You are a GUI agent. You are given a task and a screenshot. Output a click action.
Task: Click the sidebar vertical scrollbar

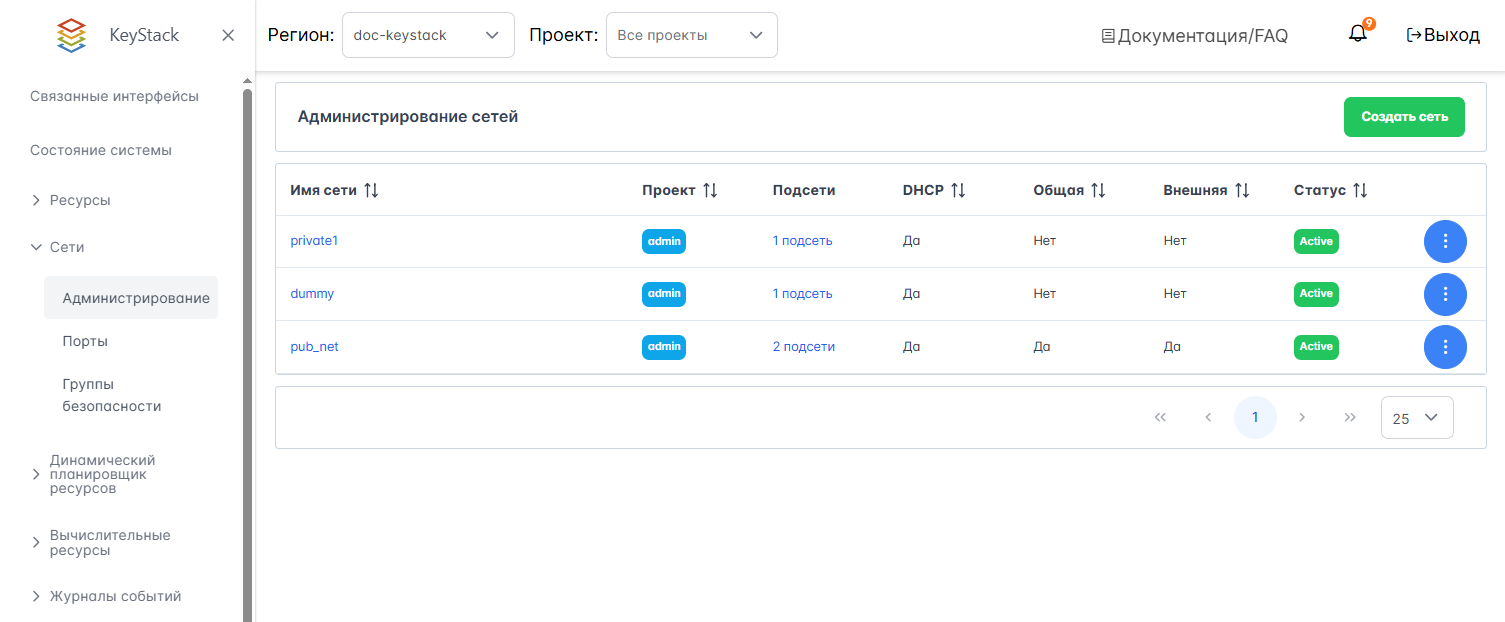tap(247, 350)
